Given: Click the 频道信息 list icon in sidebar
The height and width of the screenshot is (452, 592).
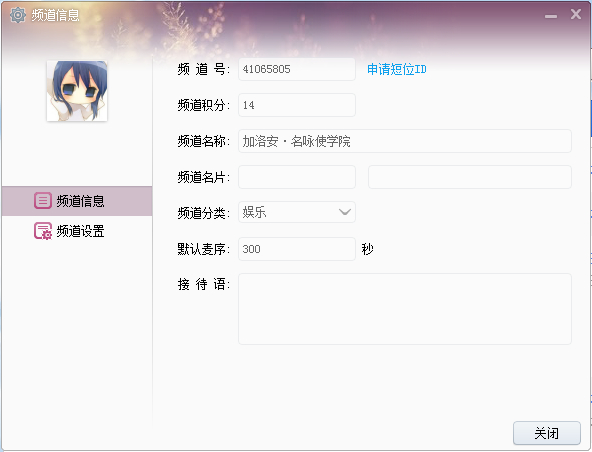Looking at the screenshot, I should (43, 201).
